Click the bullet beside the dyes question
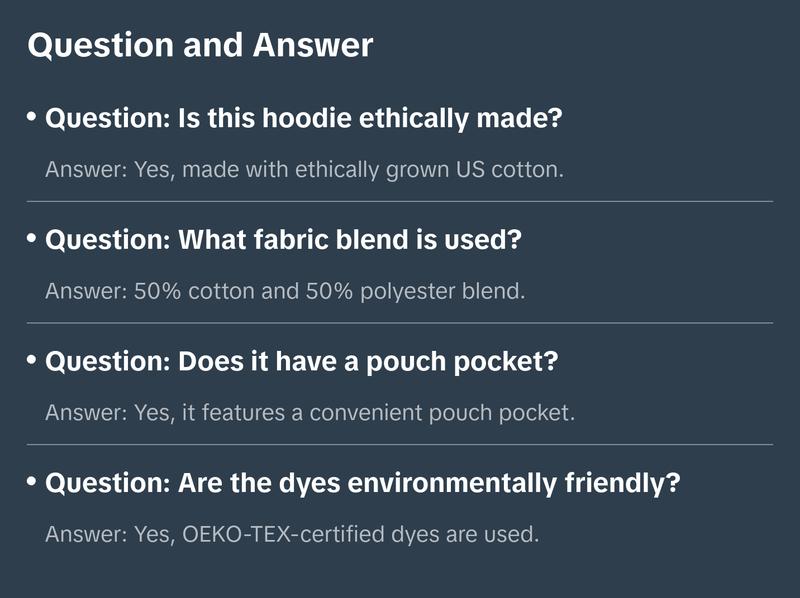Screen dimensions: 800x598 [x=32, y=483]
